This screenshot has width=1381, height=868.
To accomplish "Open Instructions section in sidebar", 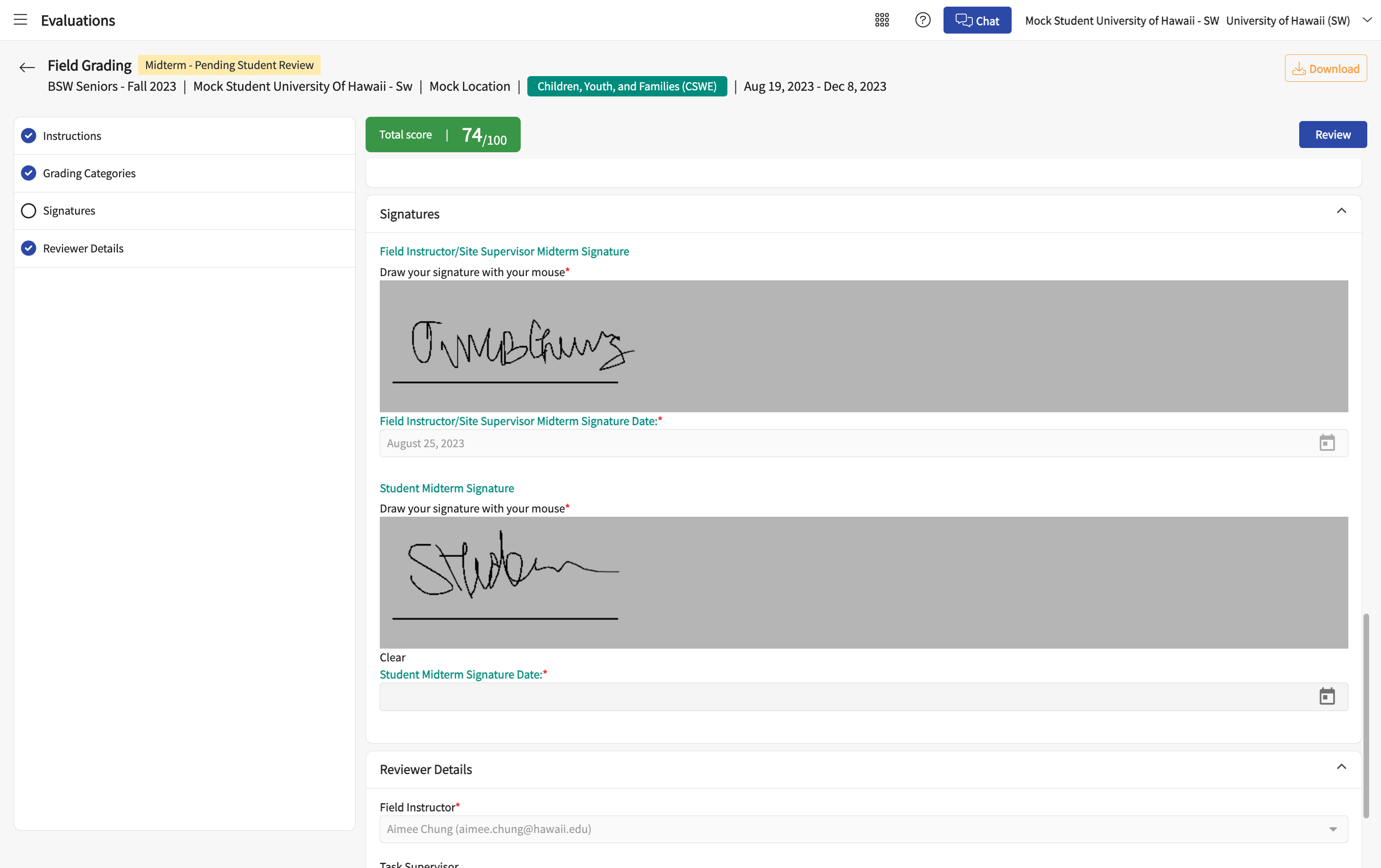I will [x=184, y=136].
